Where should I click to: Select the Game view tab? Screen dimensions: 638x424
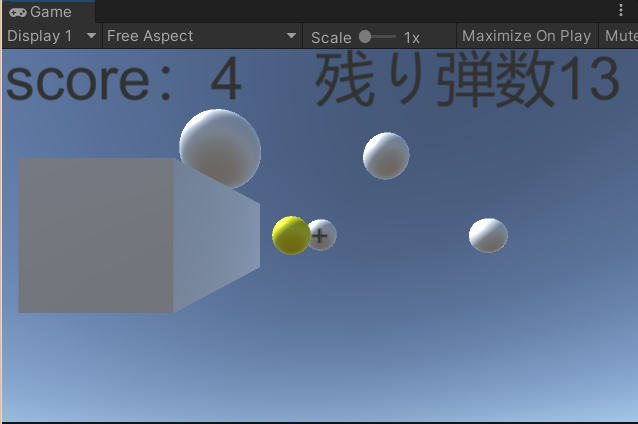click(48, 12)
